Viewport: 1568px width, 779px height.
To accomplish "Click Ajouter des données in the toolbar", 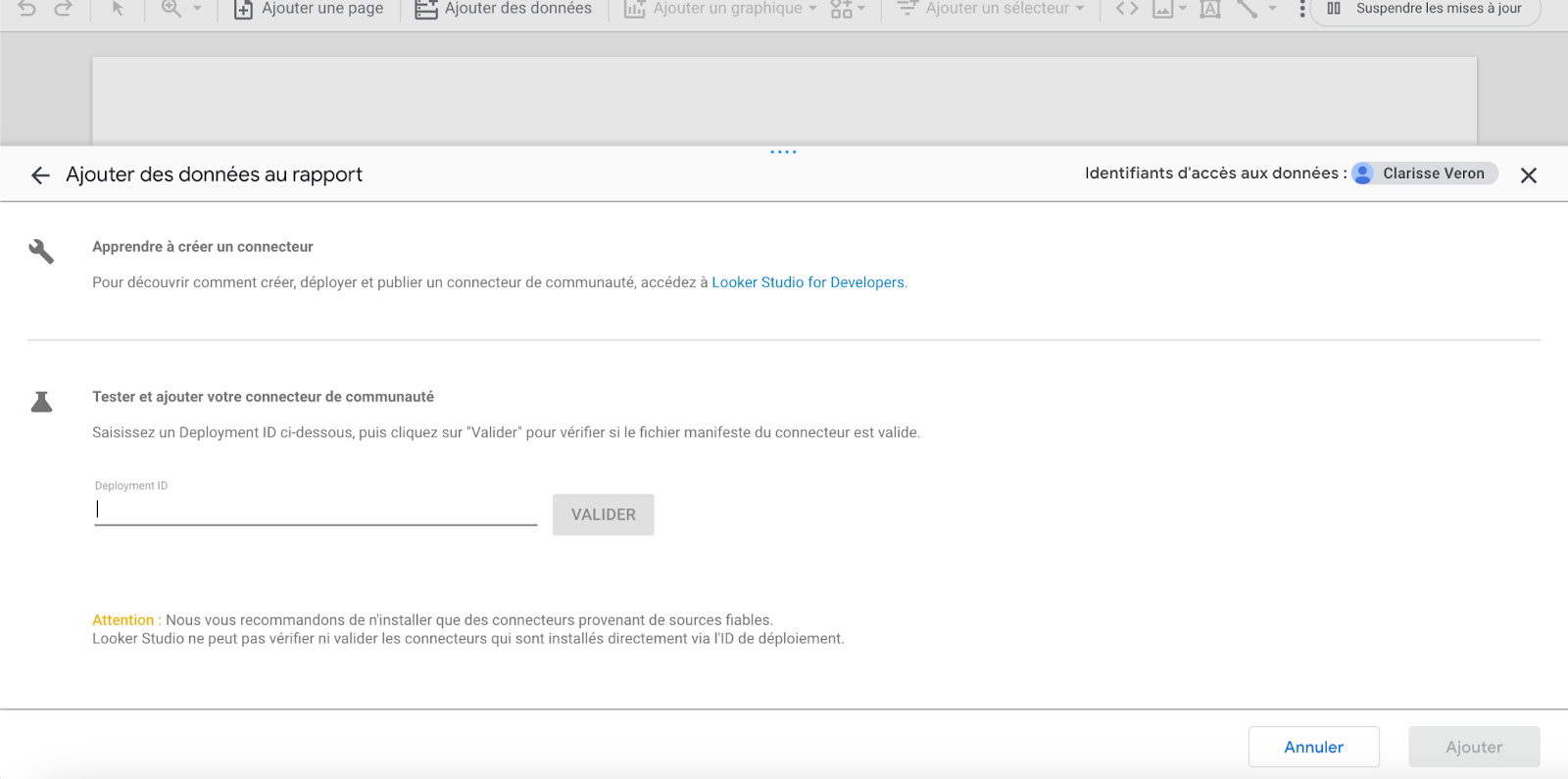I will tap(504, 9).
